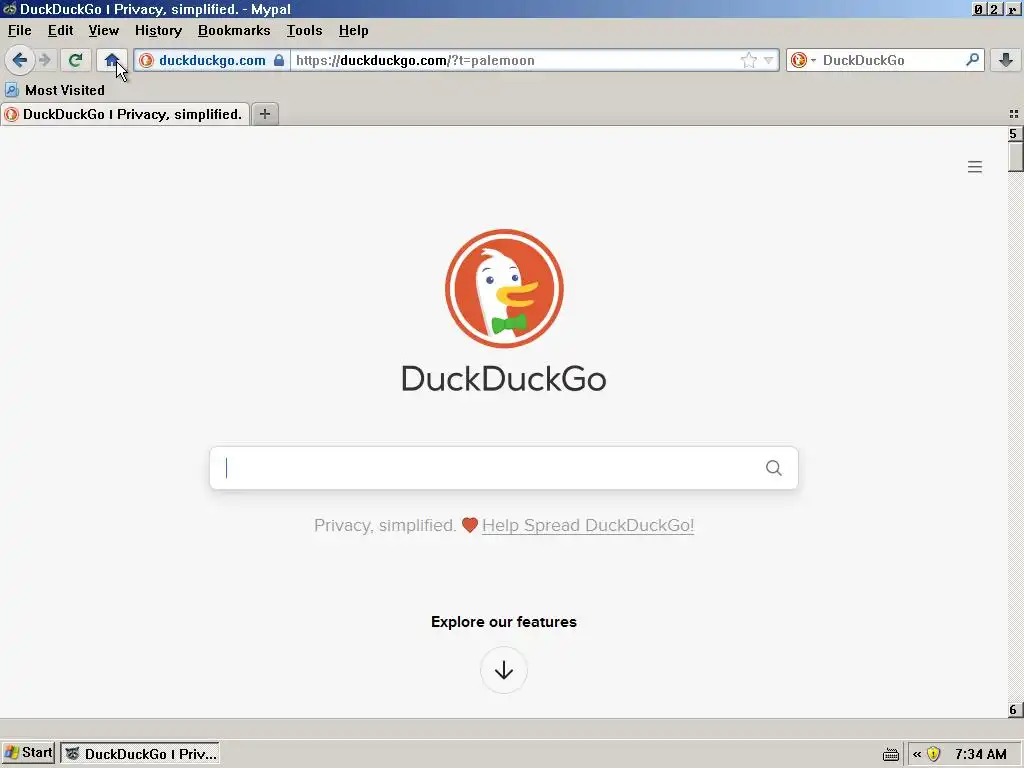Screen dimensions: 1024x768
Task: Open the search engine selector dropdown
Action: pyautogui.click(x=803, y=61)
